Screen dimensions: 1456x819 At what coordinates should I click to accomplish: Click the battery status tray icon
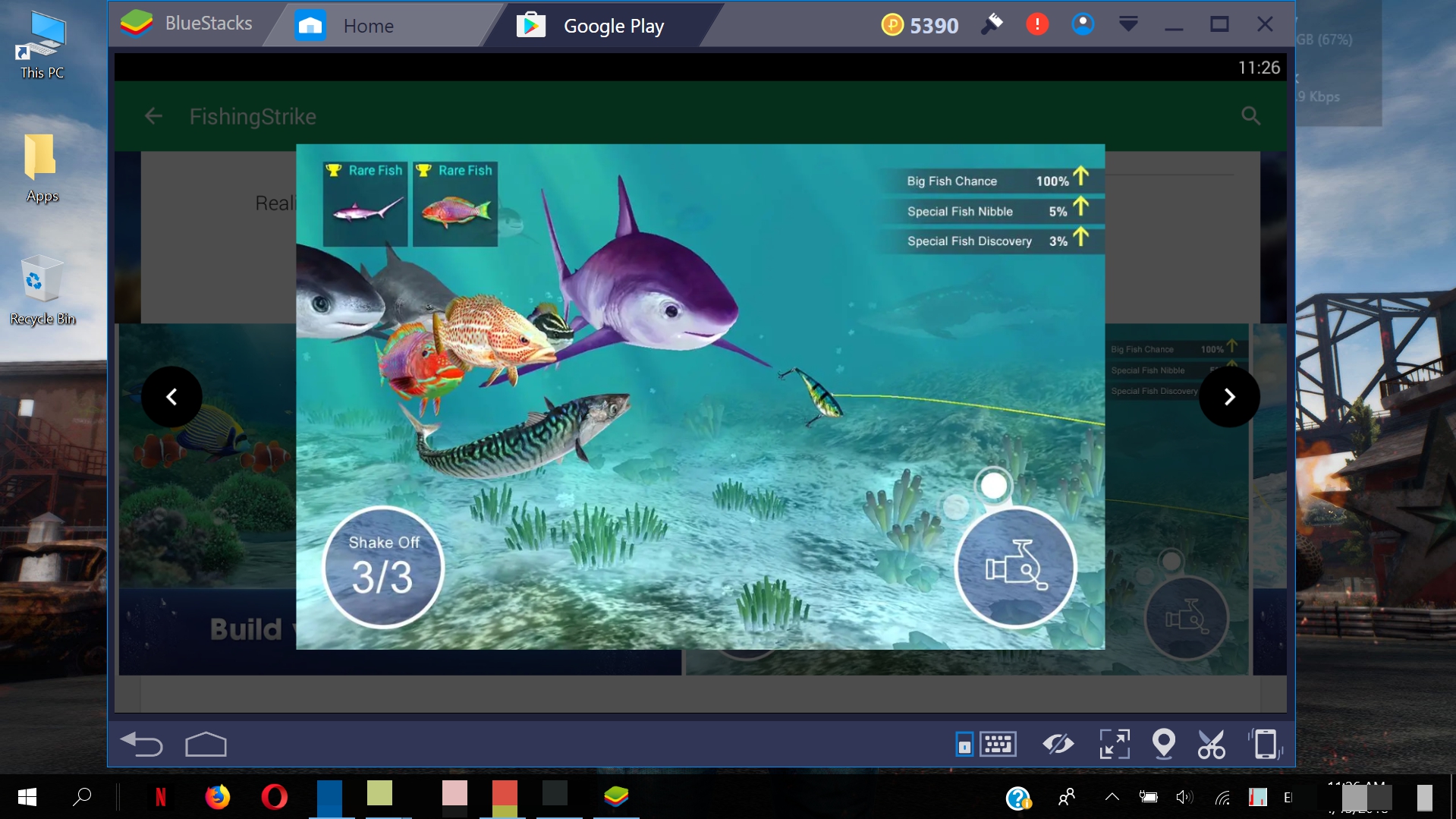pos(1149,797)
